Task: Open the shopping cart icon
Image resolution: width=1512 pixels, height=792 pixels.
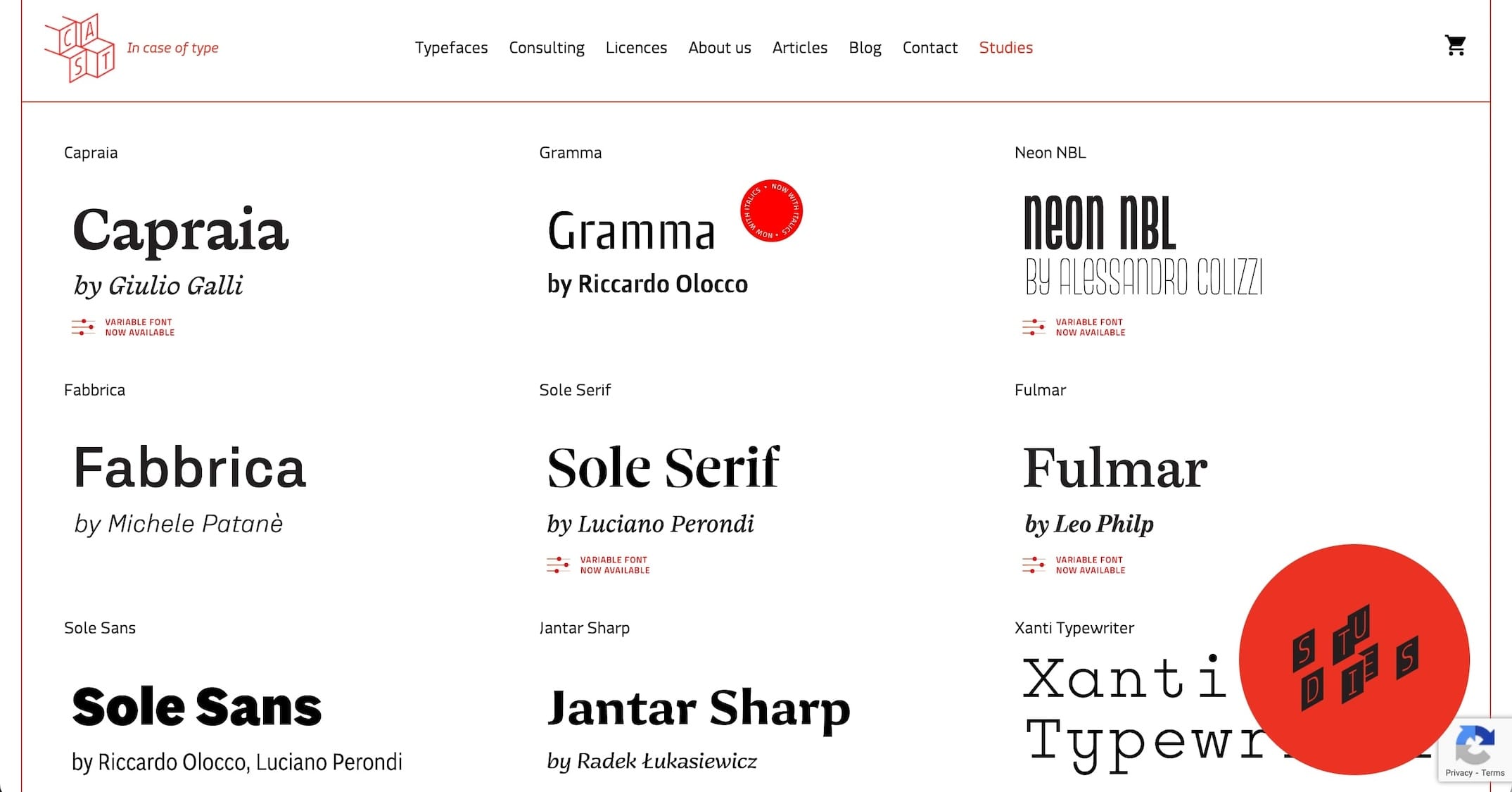Action: (1454, 46)
